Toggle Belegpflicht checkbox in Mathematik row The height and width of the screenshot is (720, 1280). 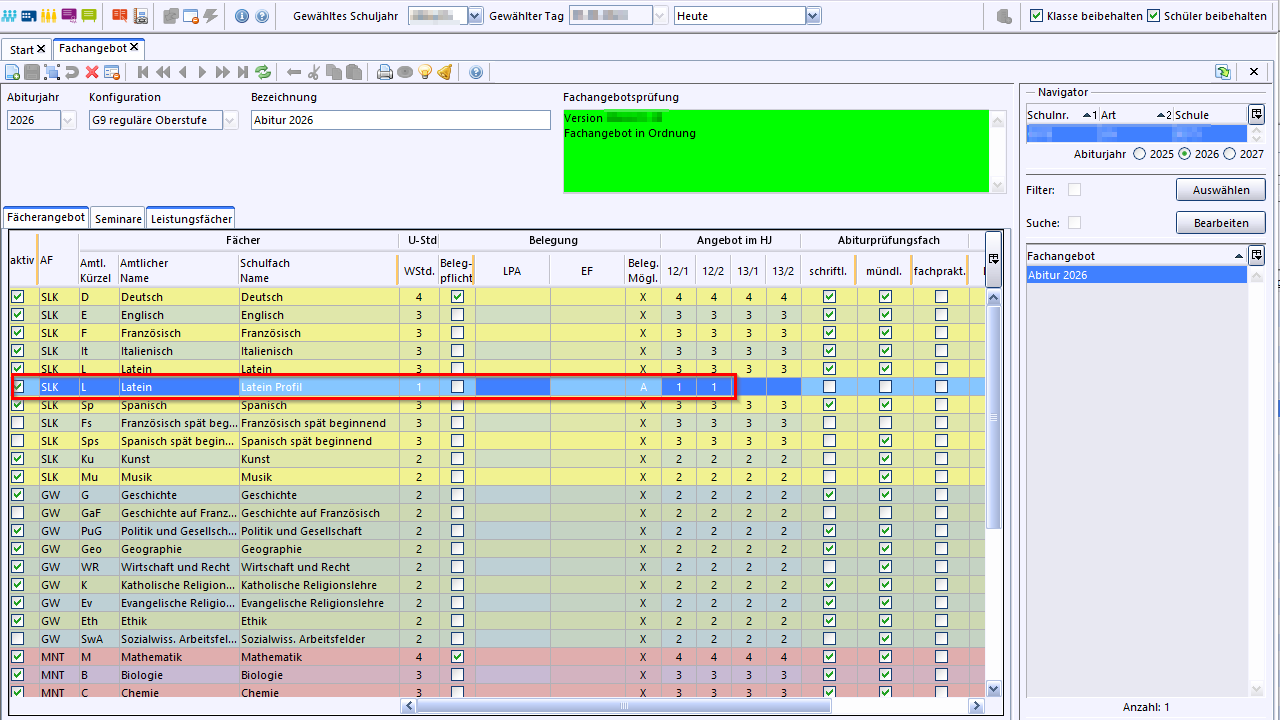(457, 657)
